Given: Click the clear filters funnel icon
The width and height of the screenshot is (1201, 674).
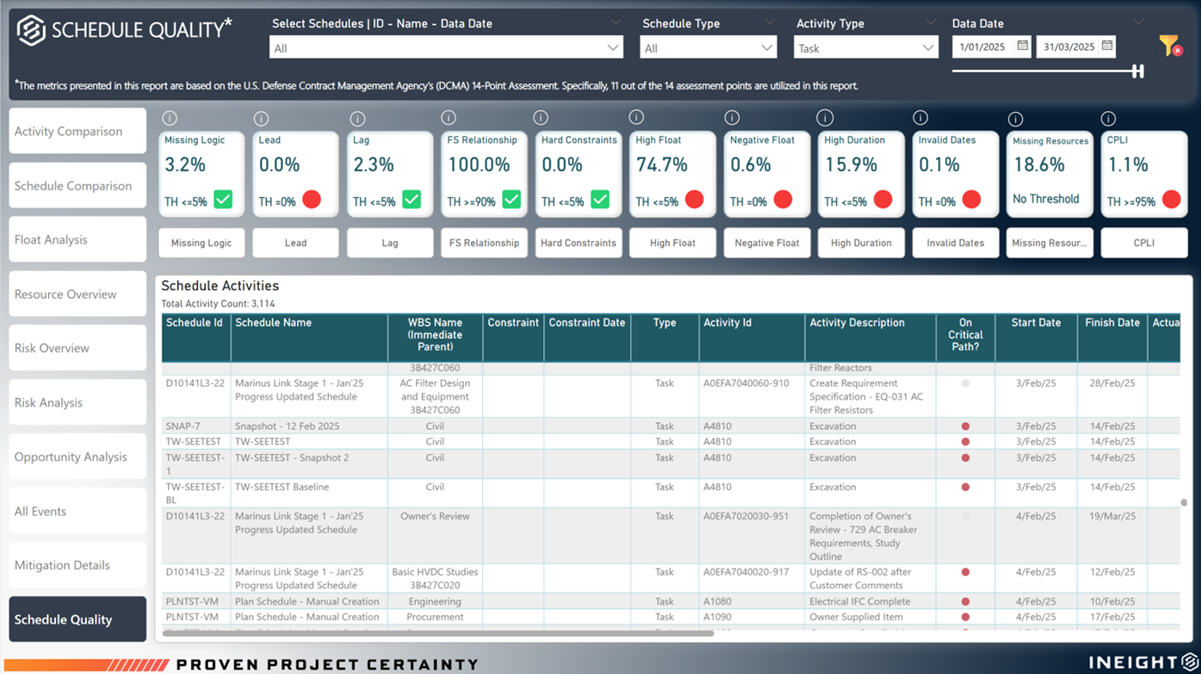Looking at the screenshot, I should pyautogui.click(x=1169, y=45).
